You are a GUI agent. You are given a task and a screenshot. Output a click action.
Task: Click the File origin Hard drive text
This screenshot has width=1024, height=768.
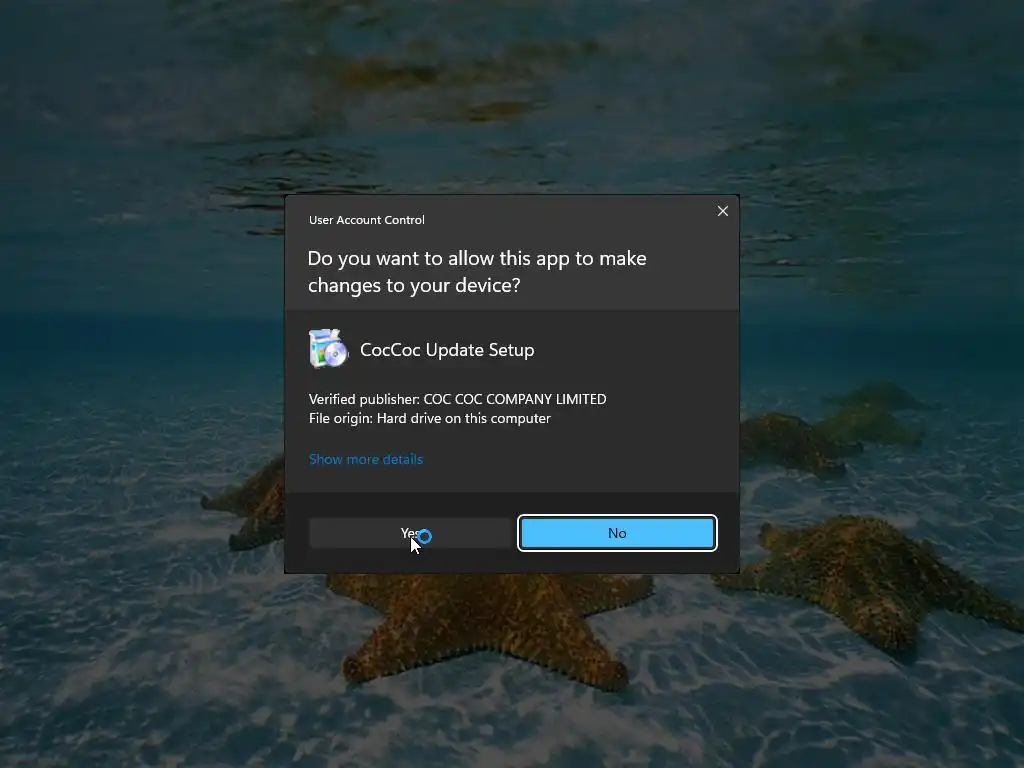point(430,418)
